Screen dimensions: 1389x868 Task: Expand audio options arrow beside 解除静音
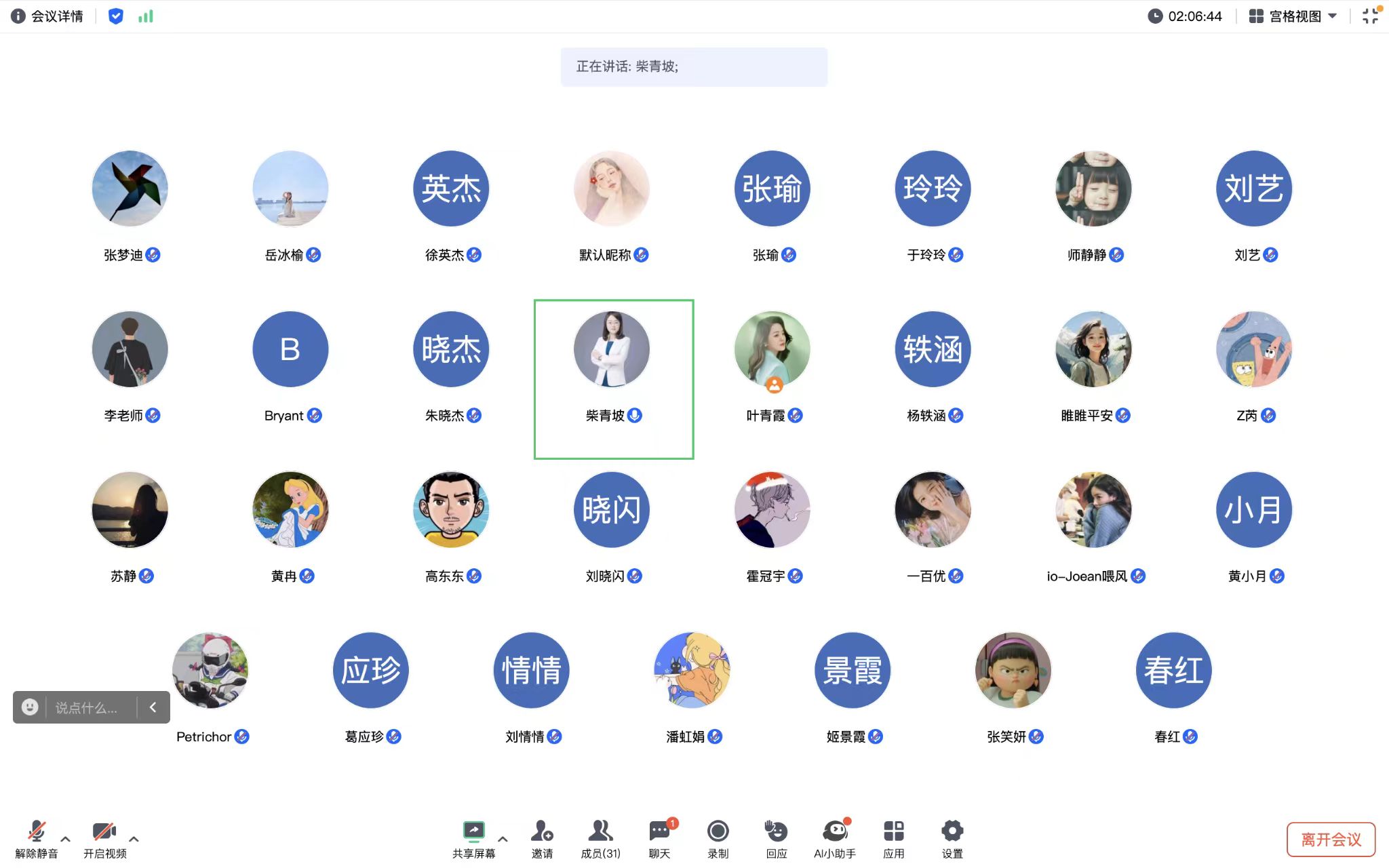pos(66,839)
